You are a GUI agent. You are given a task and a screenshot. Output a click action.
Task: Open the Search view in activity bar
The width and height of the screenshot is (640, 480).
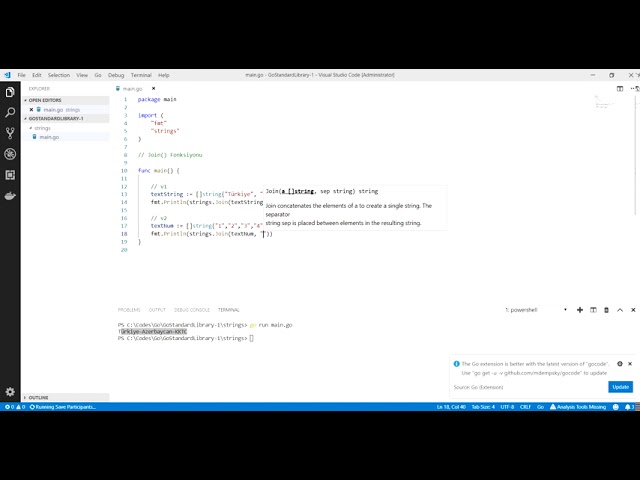[10, 113]
